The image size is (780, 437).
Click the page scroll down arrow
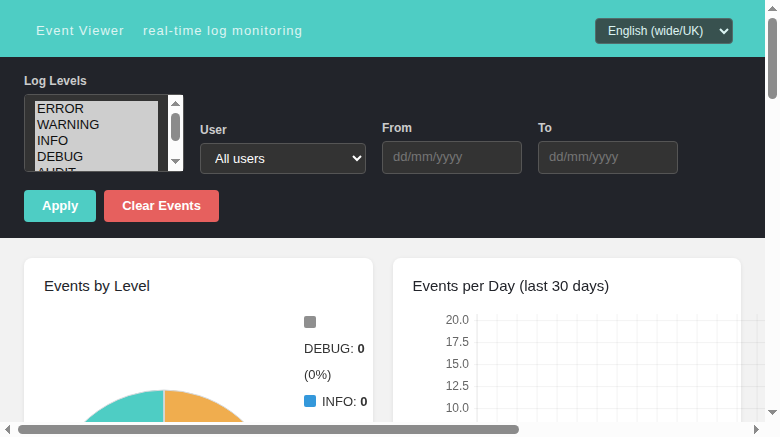(772, 412)
